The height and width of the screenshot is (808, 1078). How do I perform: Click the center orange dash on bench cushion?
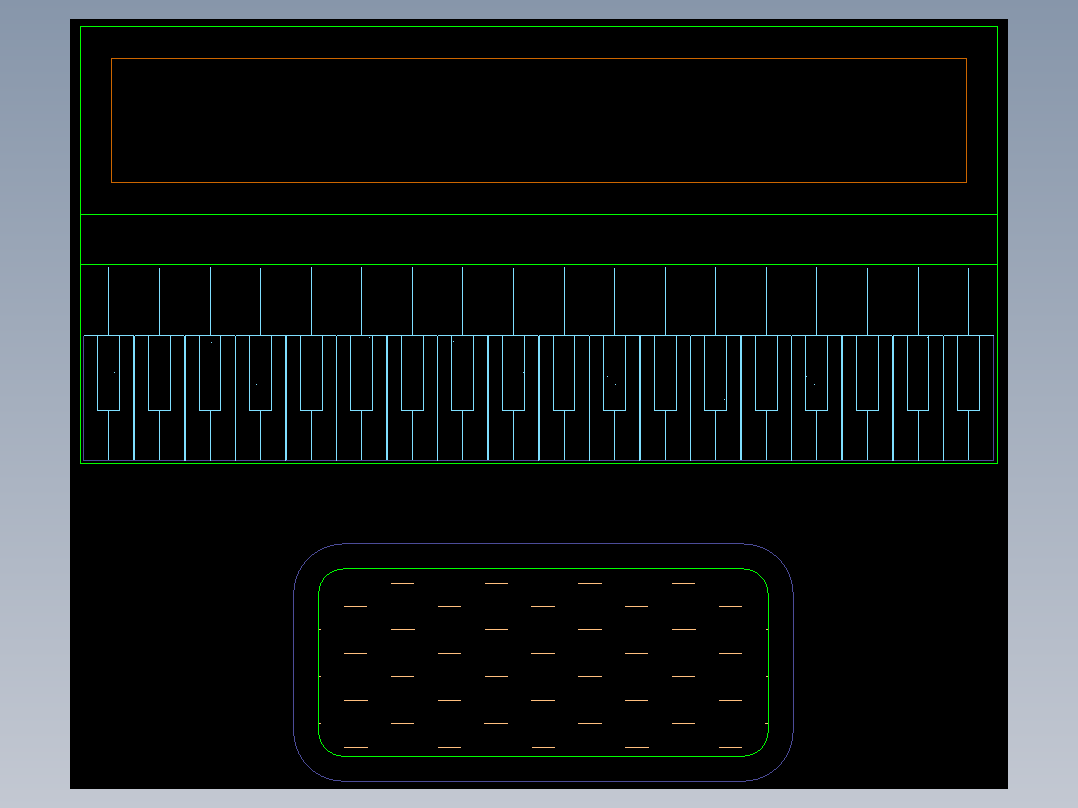[543, 653]
